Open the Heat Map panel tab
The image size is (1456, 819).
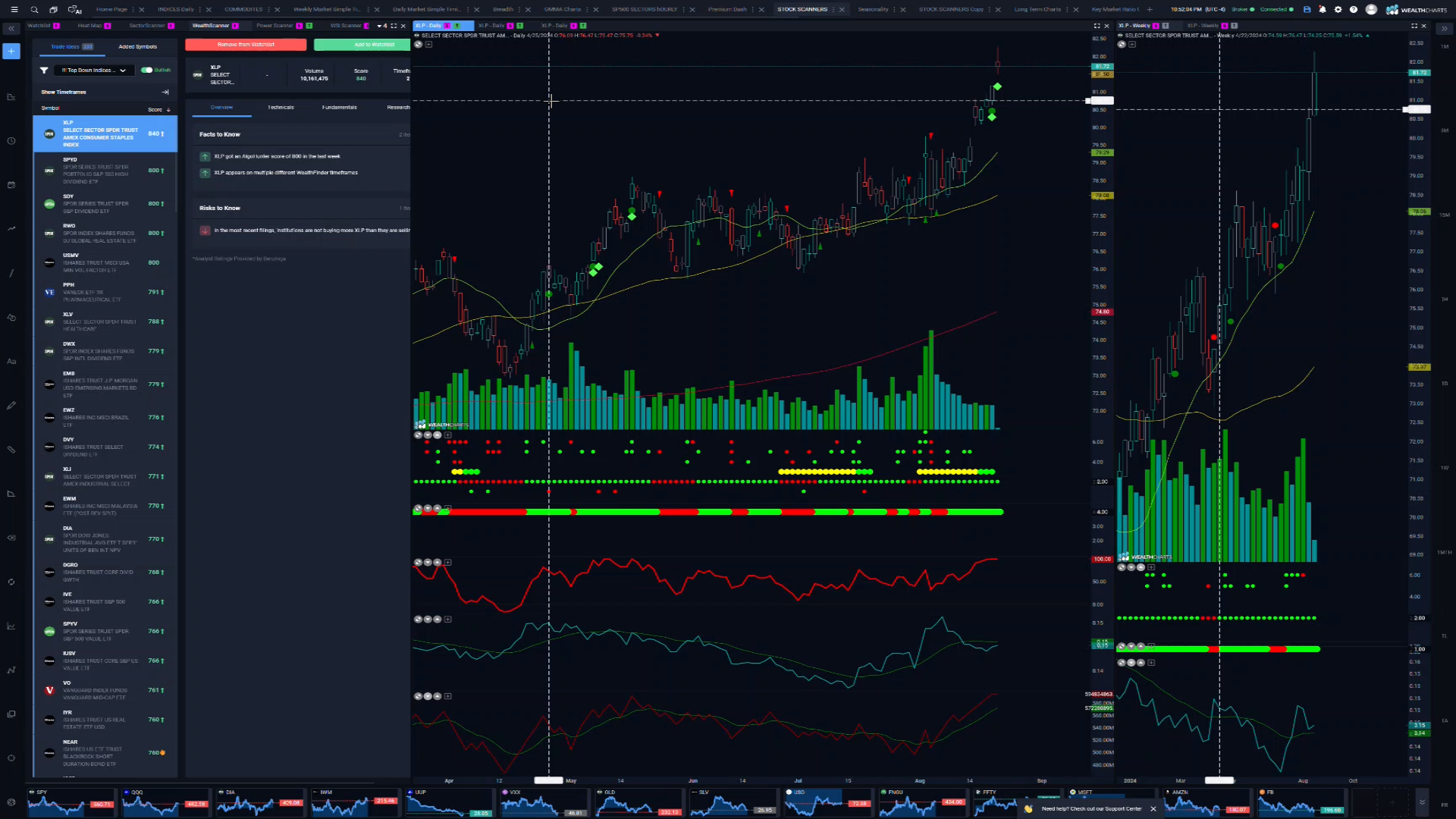[89, 25]
